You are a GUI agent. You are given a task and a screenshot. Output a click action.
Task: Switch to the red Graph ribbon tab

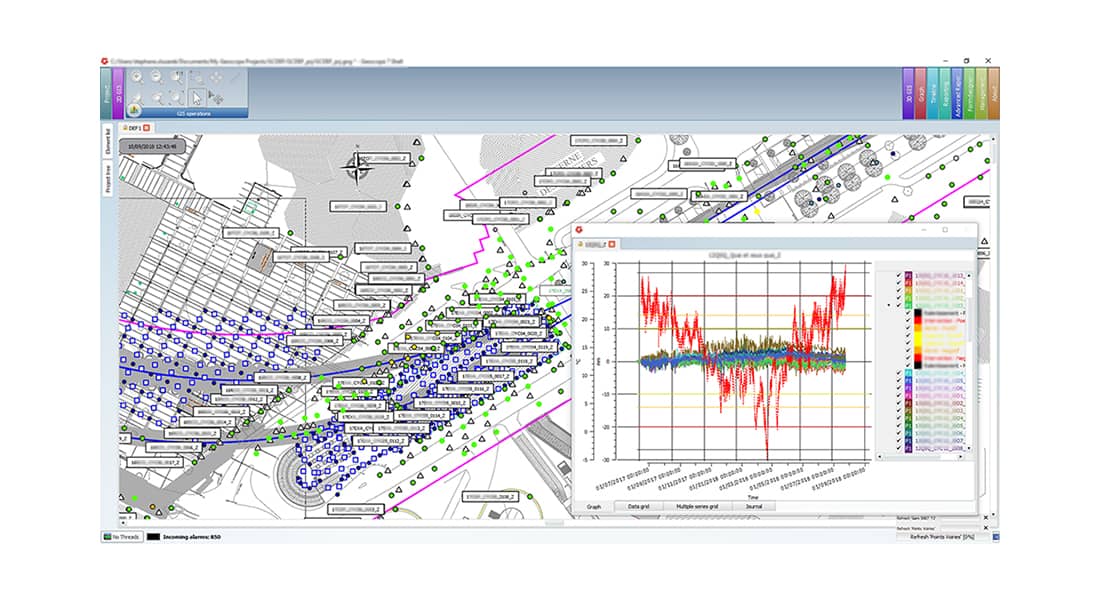921,93
